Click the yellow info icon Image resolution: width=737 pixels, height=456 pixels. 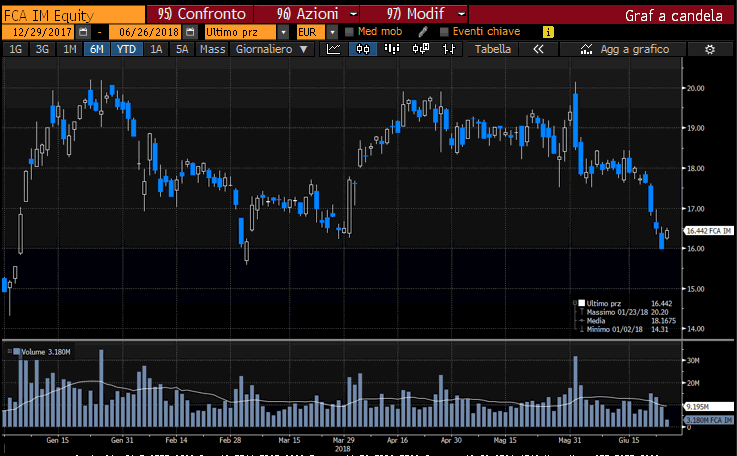(x=548, y=32)
